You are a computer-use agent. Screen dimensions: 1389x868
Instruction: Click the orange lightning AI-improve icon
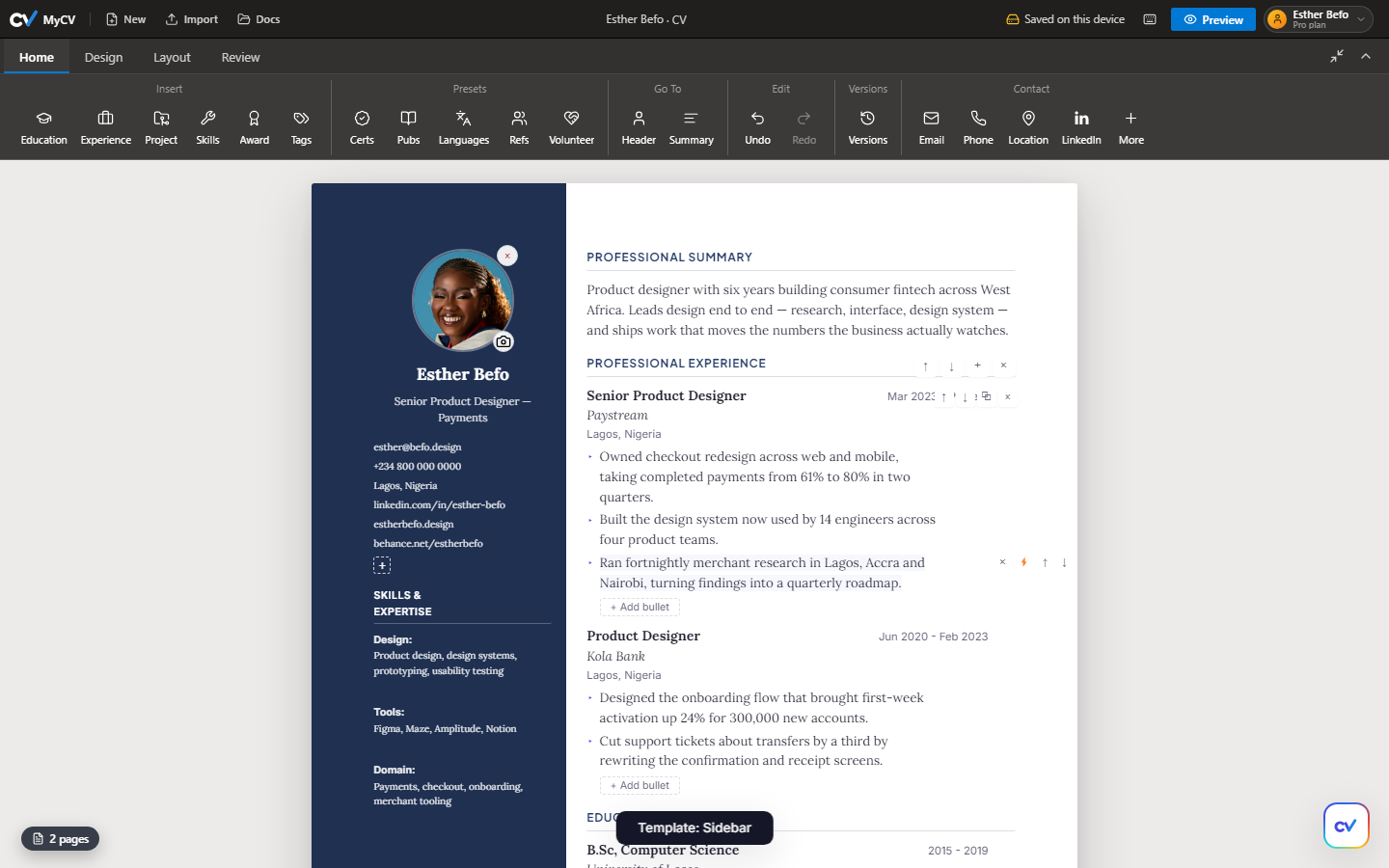coord(1023,562)
